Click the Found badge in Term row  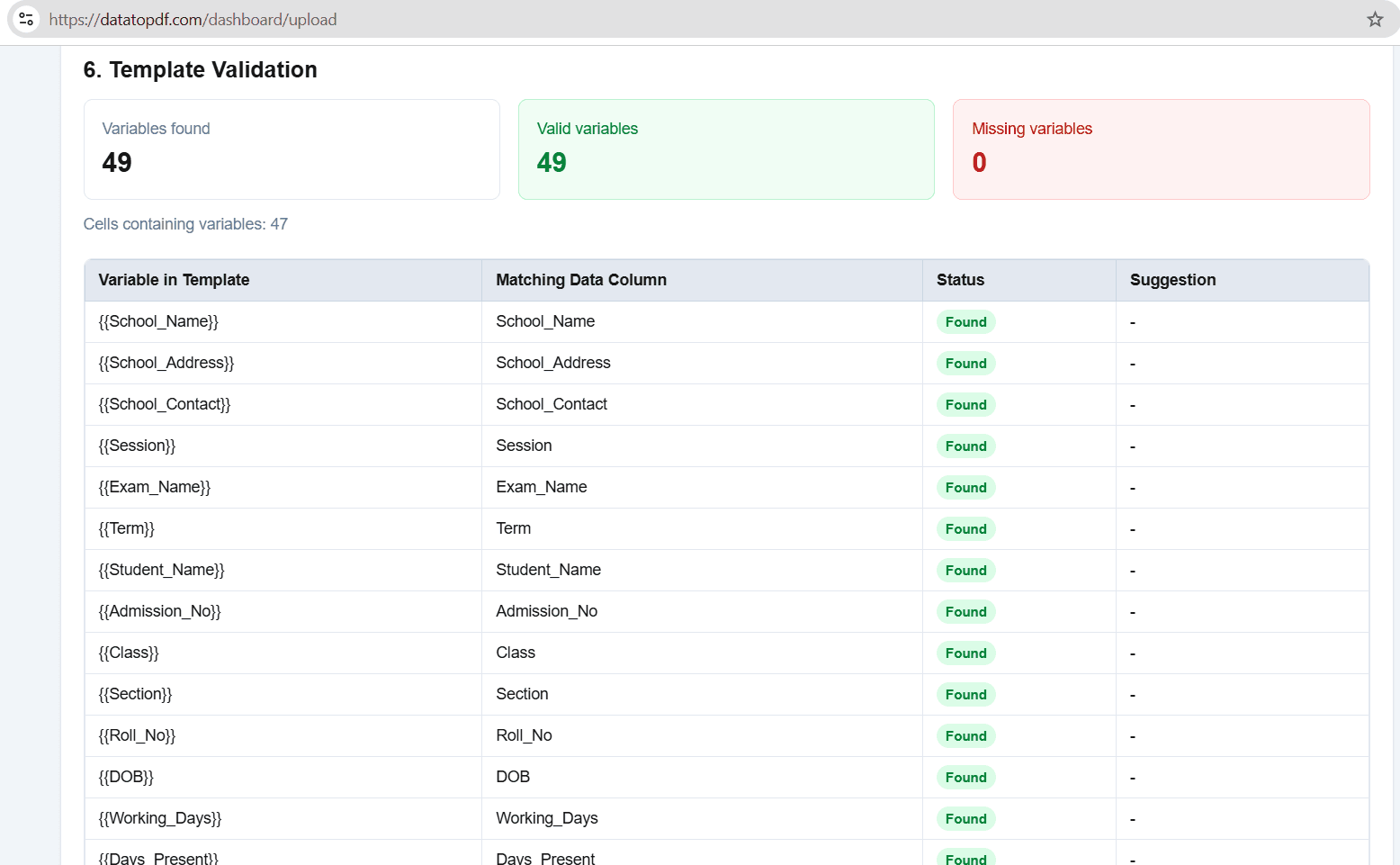965,529
